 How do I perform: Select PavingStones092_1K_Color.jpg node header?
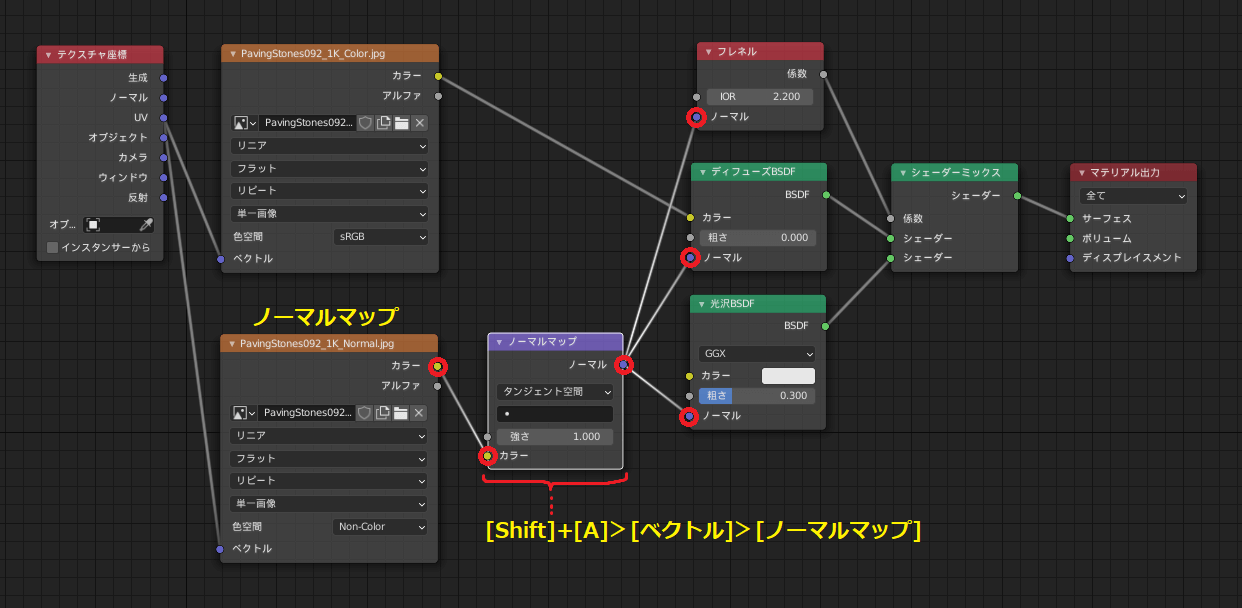pos(329,54)
